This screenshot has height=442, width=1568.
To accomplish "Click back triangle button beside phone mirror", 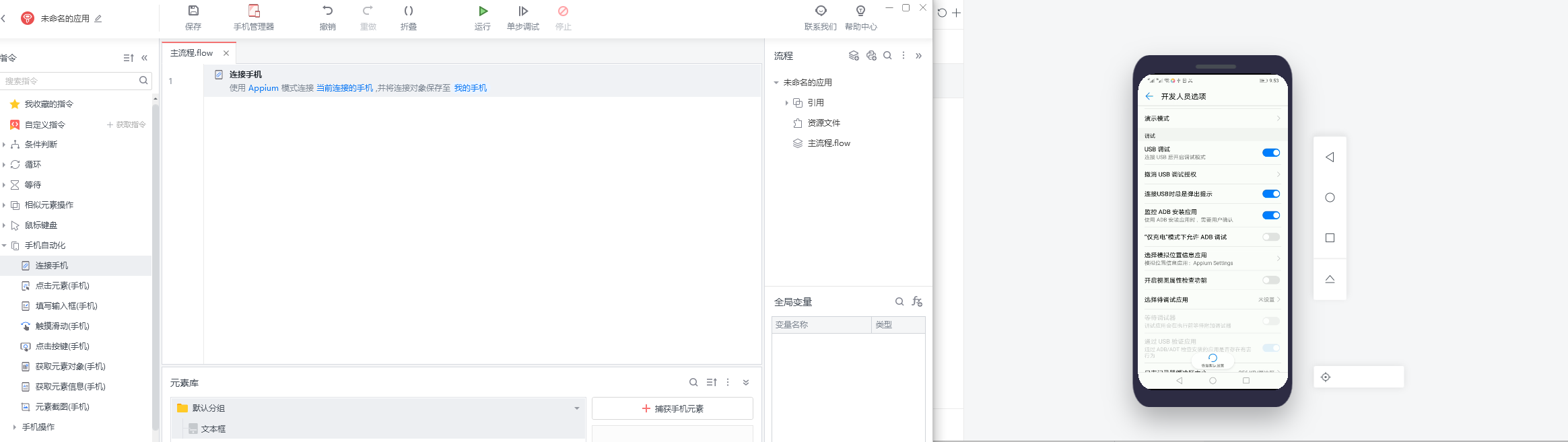I will click(1330, 157).
